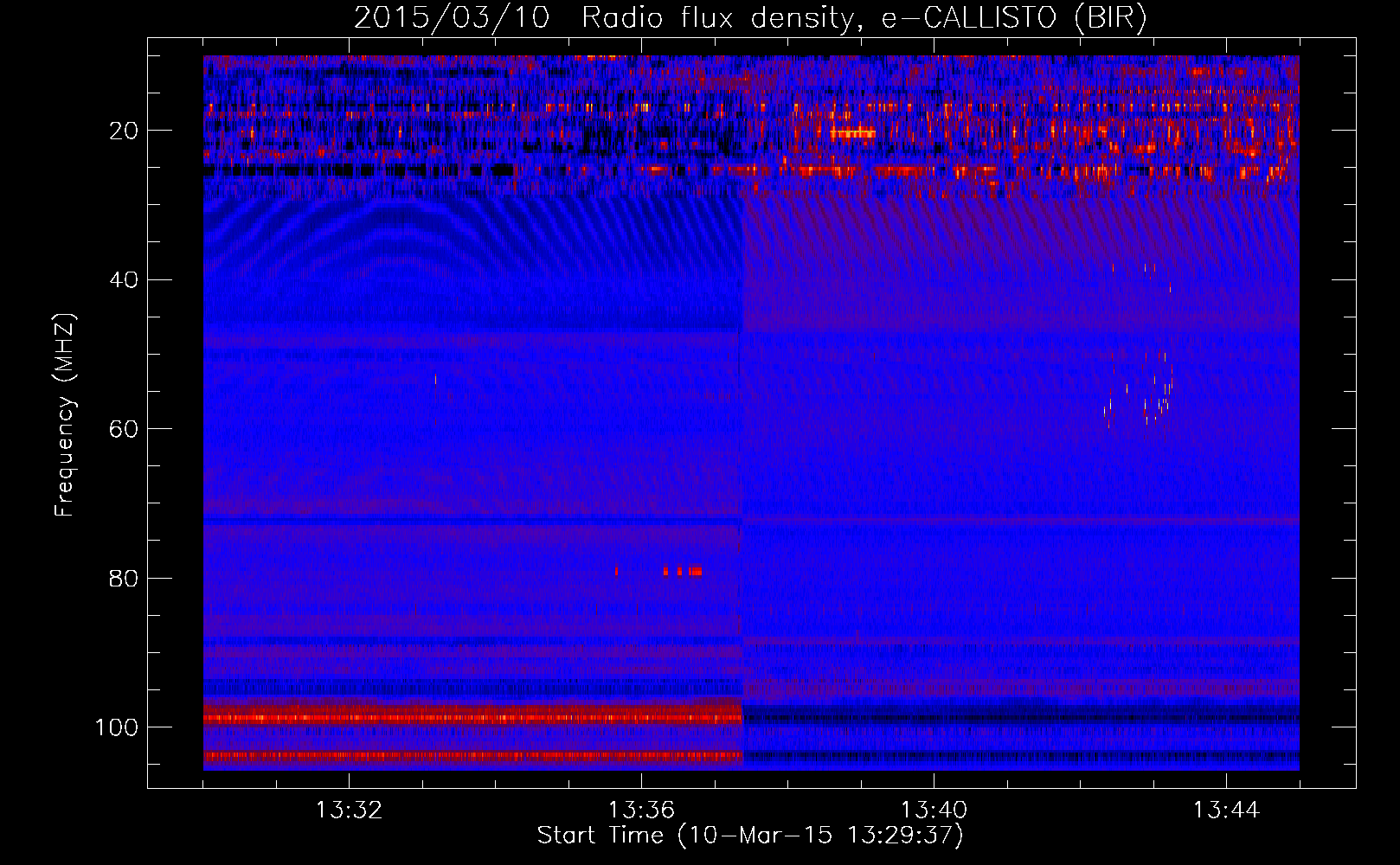
Task: Click the 20 frequency tick label
Action: click(x=124, y=131)
